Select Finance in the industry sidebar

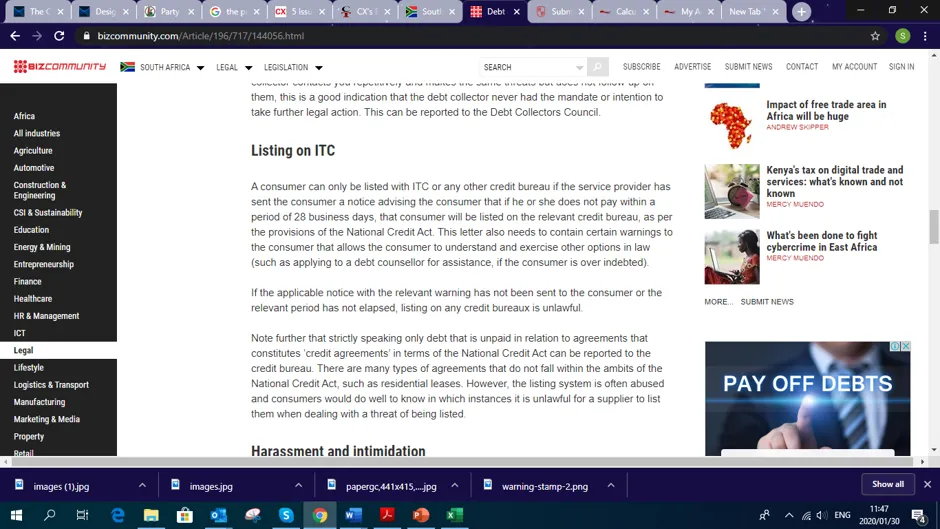[28, 281]
